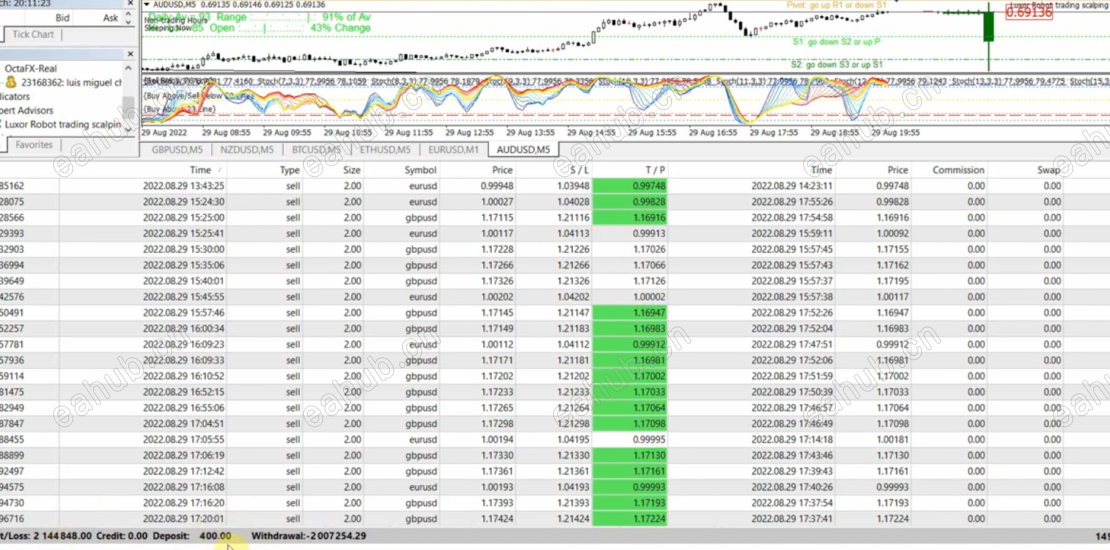Open the EURUSD,M1 chart tab

453,149
